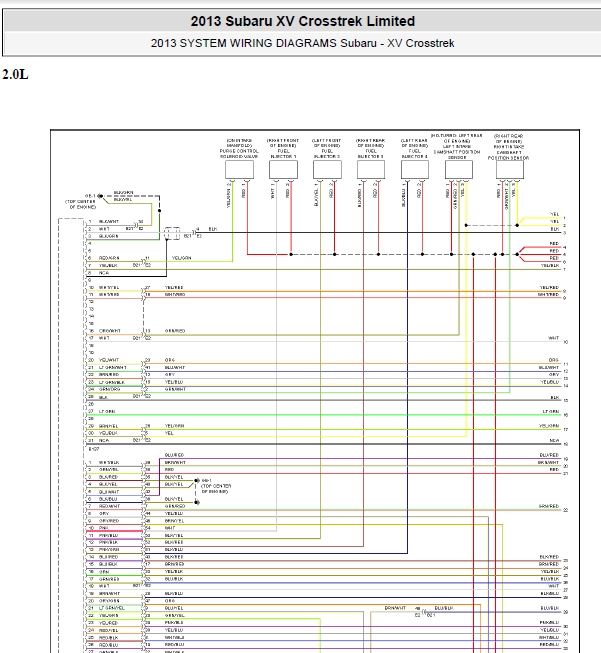Click the 'YEL/BLK' label at right edge, terminal 7
The height and width of the screenshot is (653, 601).
[550, 265]
